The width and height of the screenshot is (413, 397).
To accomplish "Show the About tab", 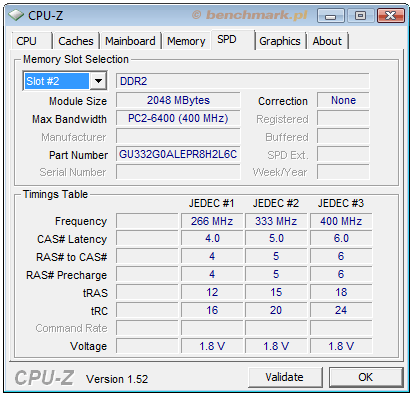I will pyautogui.click(x=327, y=41).
